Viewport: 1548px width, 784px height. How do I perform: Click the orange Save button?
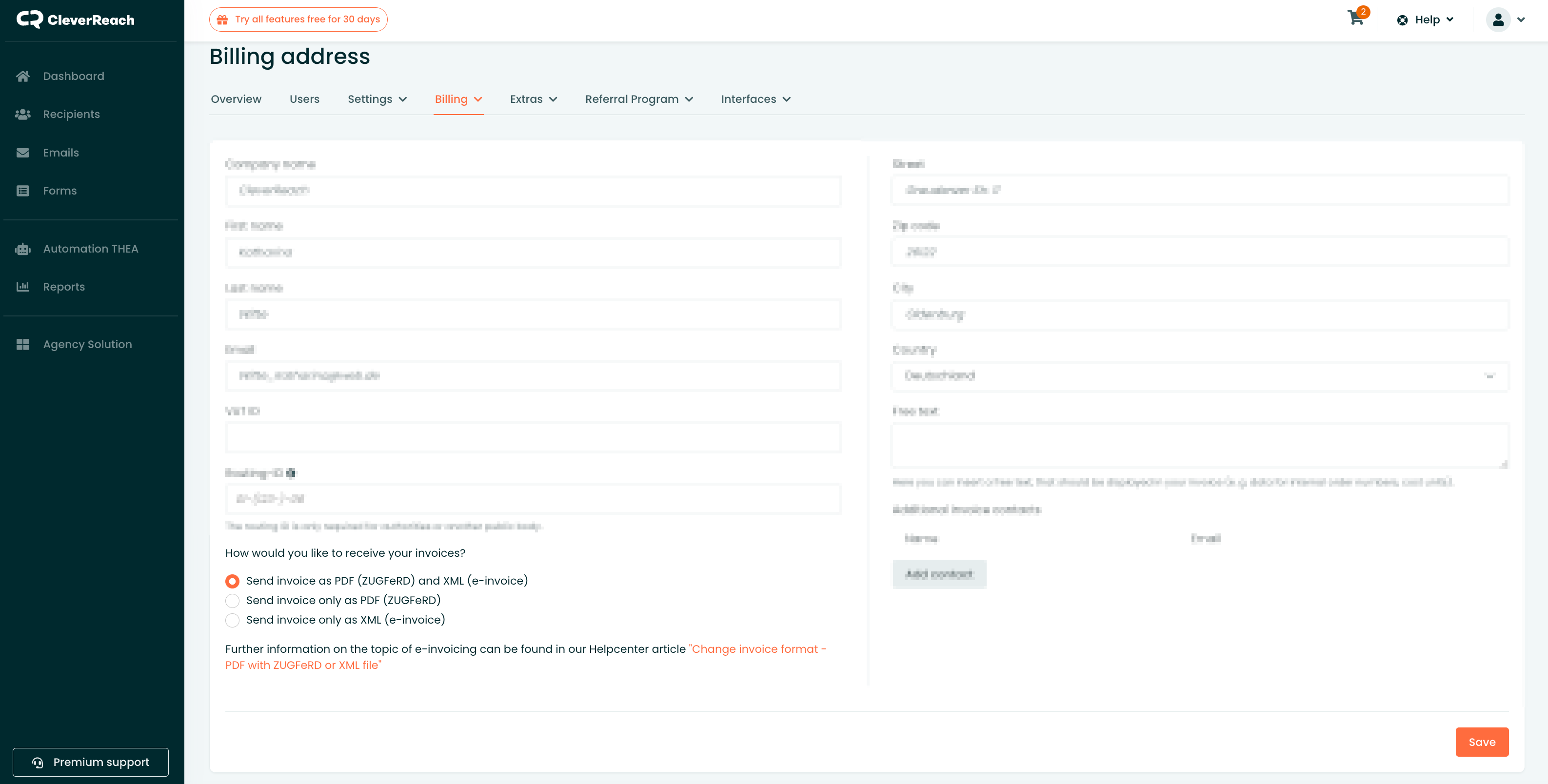[1481, 742]
